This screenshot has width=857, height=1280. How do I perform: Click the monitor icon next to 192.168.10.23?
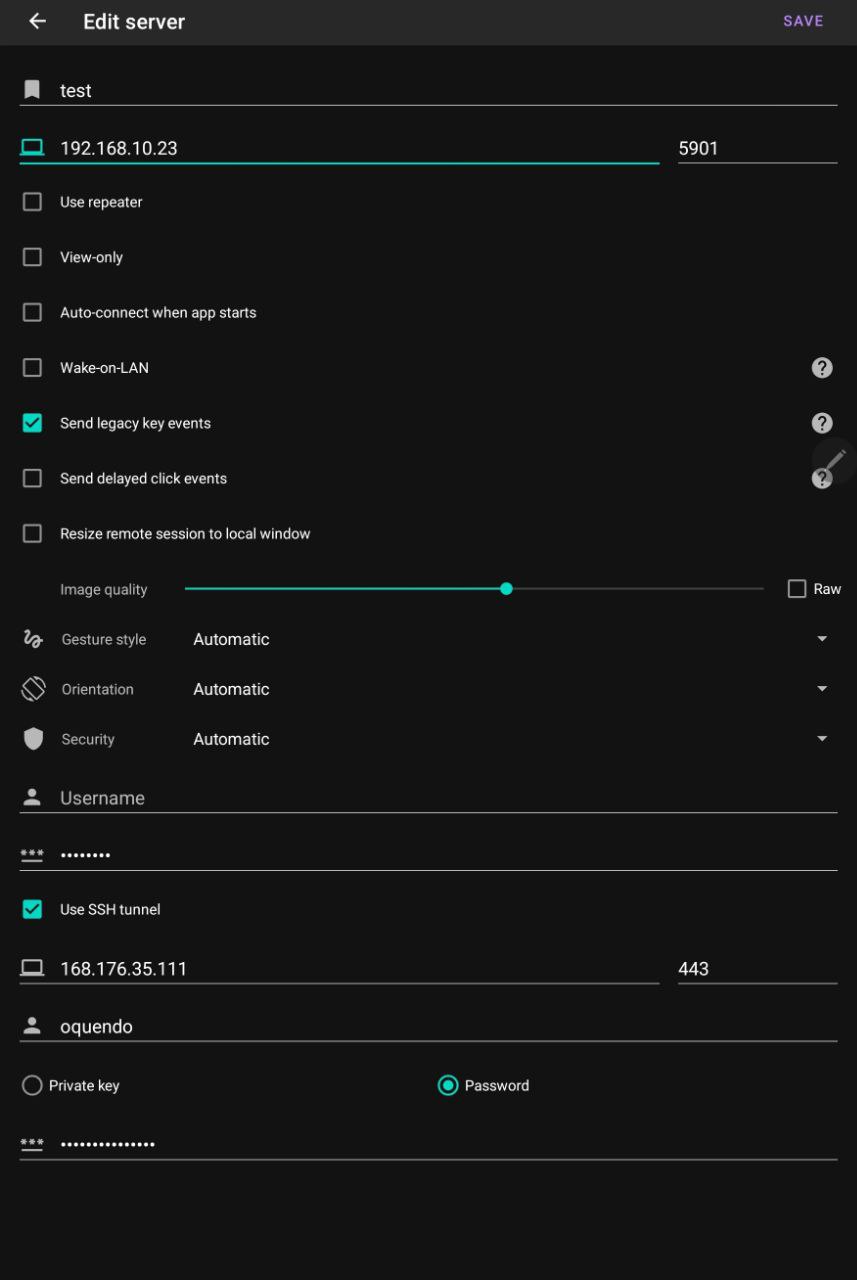(x=32, y=146)
